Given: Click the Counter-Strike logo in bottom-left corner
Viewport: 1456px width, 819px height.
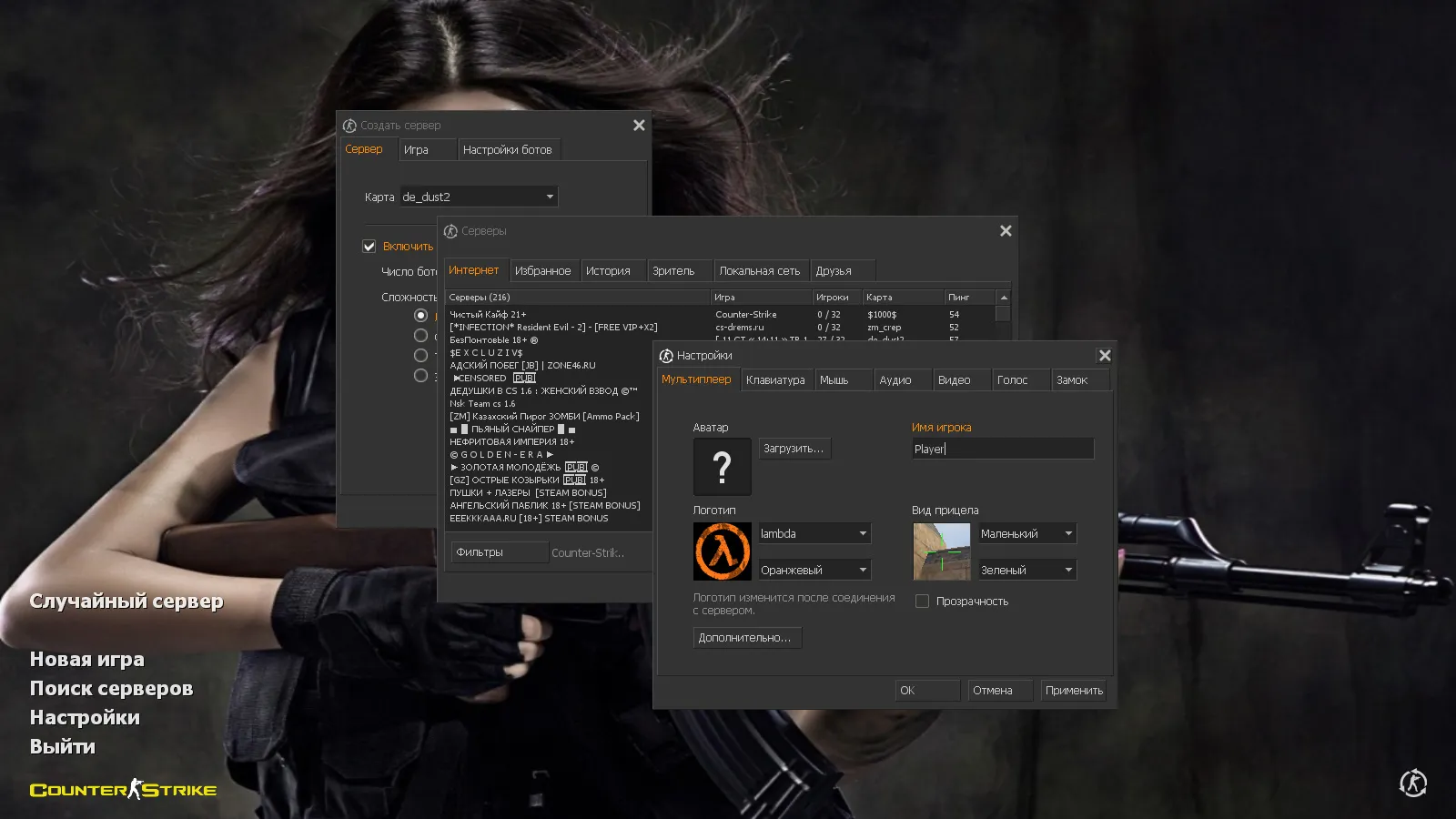Looking at the screenshot, I should tap(123, 789).
